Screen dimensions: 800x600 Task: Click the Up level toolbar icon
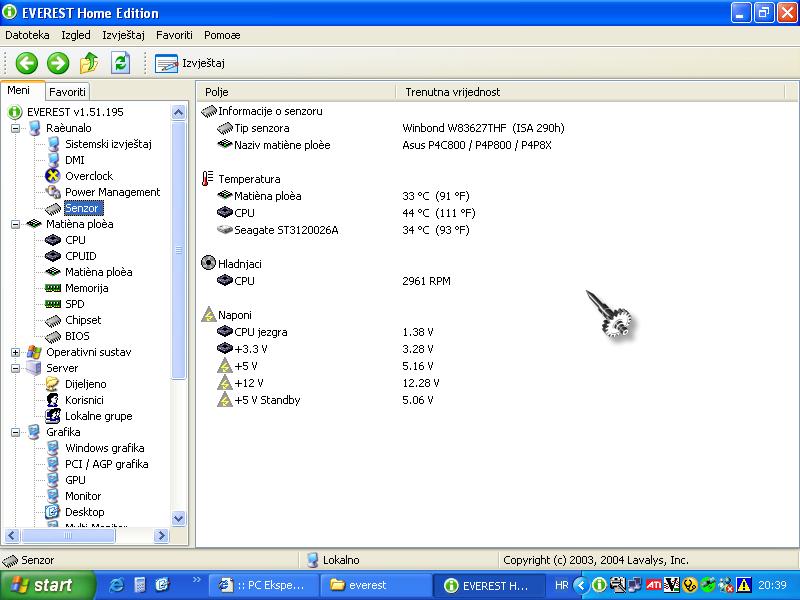click(89, 63)
